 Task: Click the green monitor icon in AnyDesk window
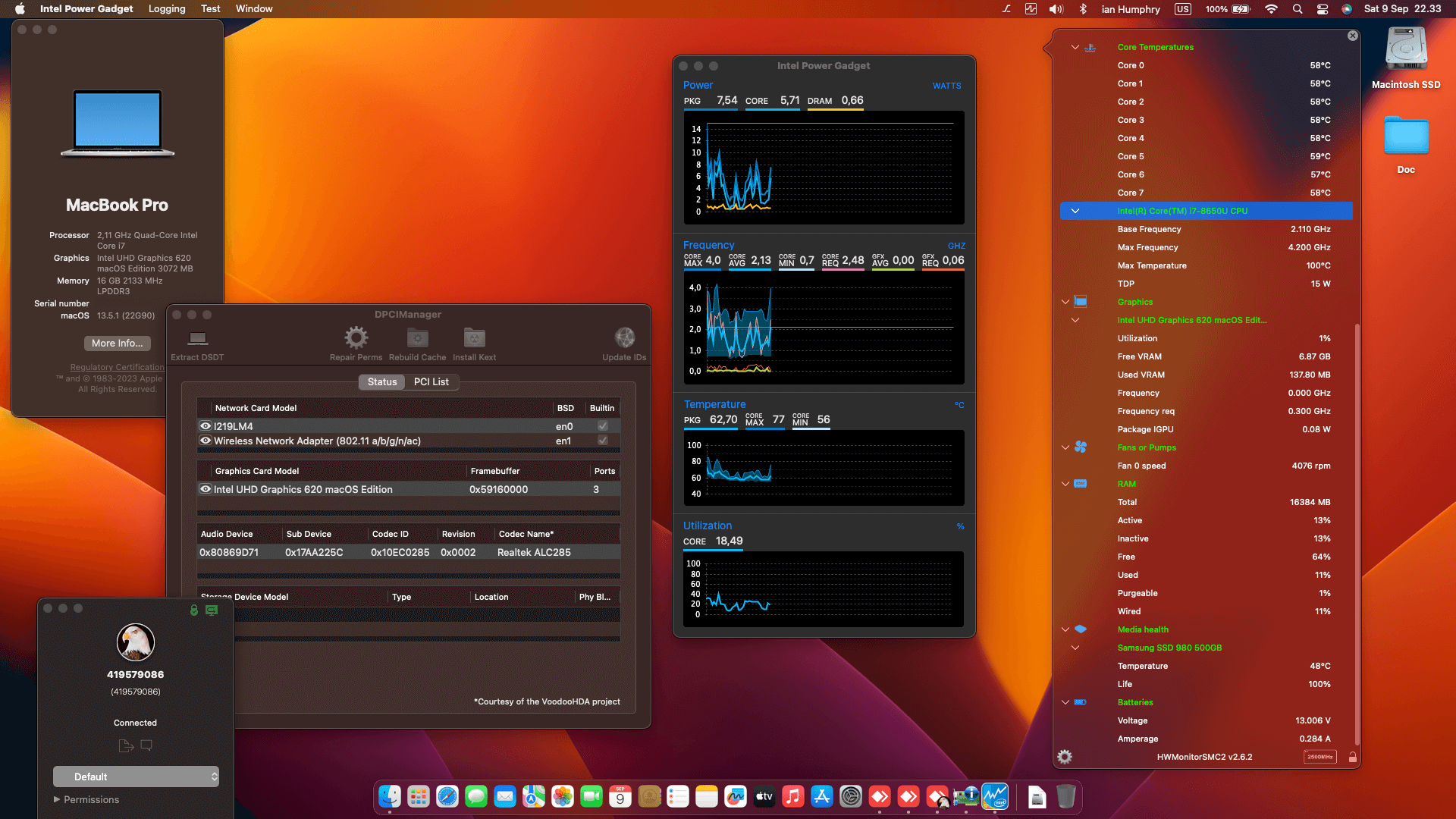[x=212, y=610]
